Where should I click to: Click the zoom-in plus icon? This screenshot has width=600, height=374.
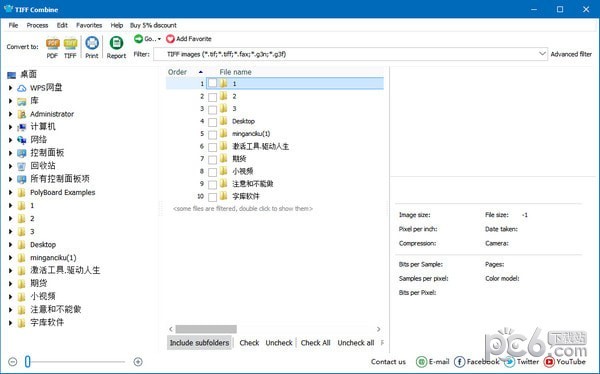[138, 361]
